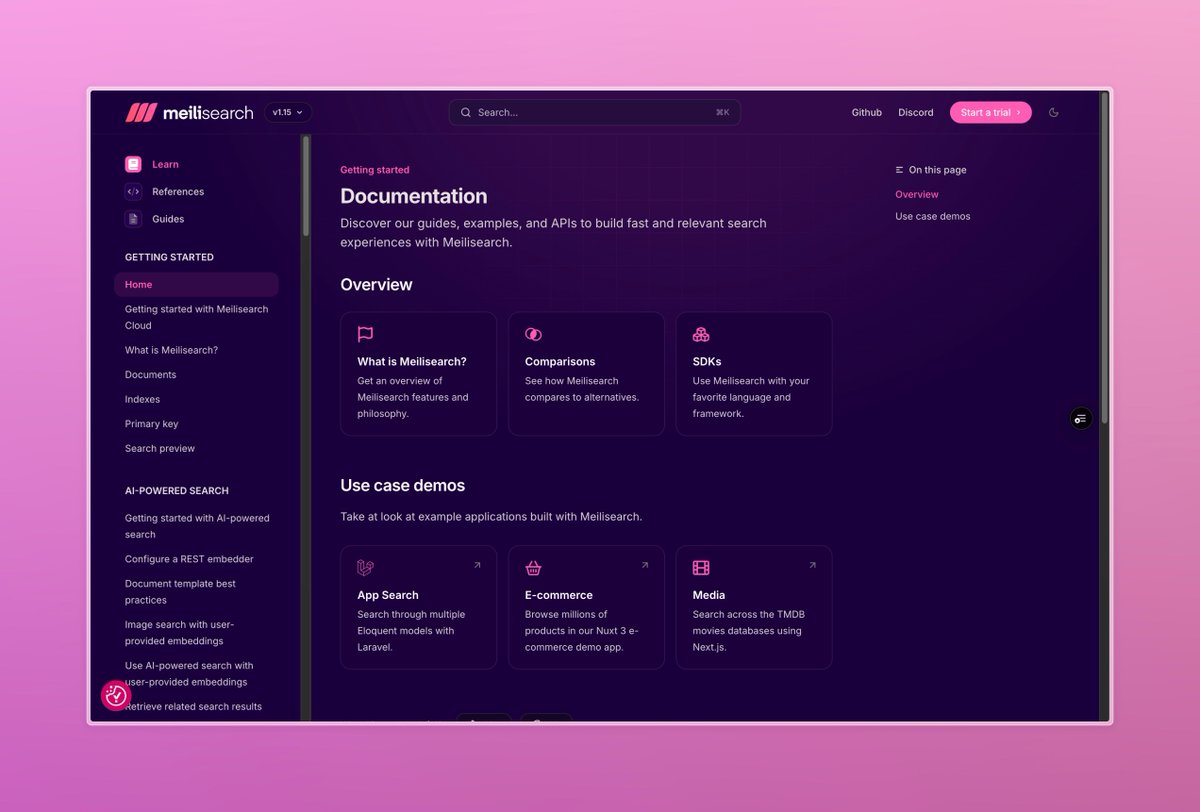Click the Getting started breadcrumb

point(374,170)
